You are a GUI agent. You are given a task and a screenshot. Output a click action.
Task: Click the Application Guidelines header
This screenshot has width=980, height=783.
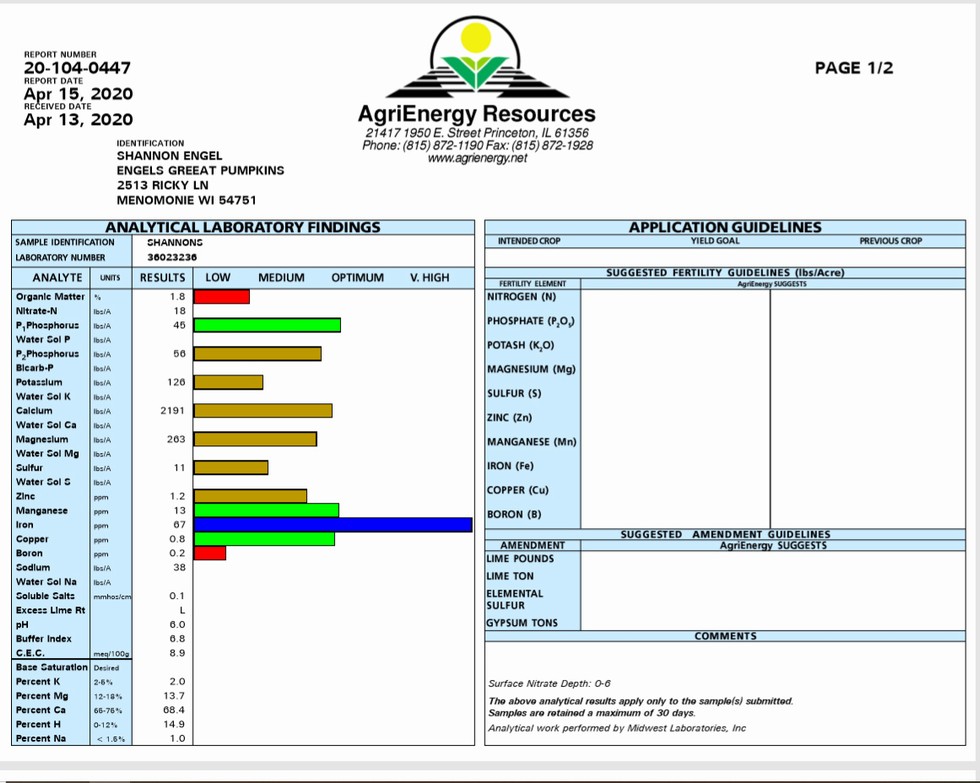[x=725, y=227]
